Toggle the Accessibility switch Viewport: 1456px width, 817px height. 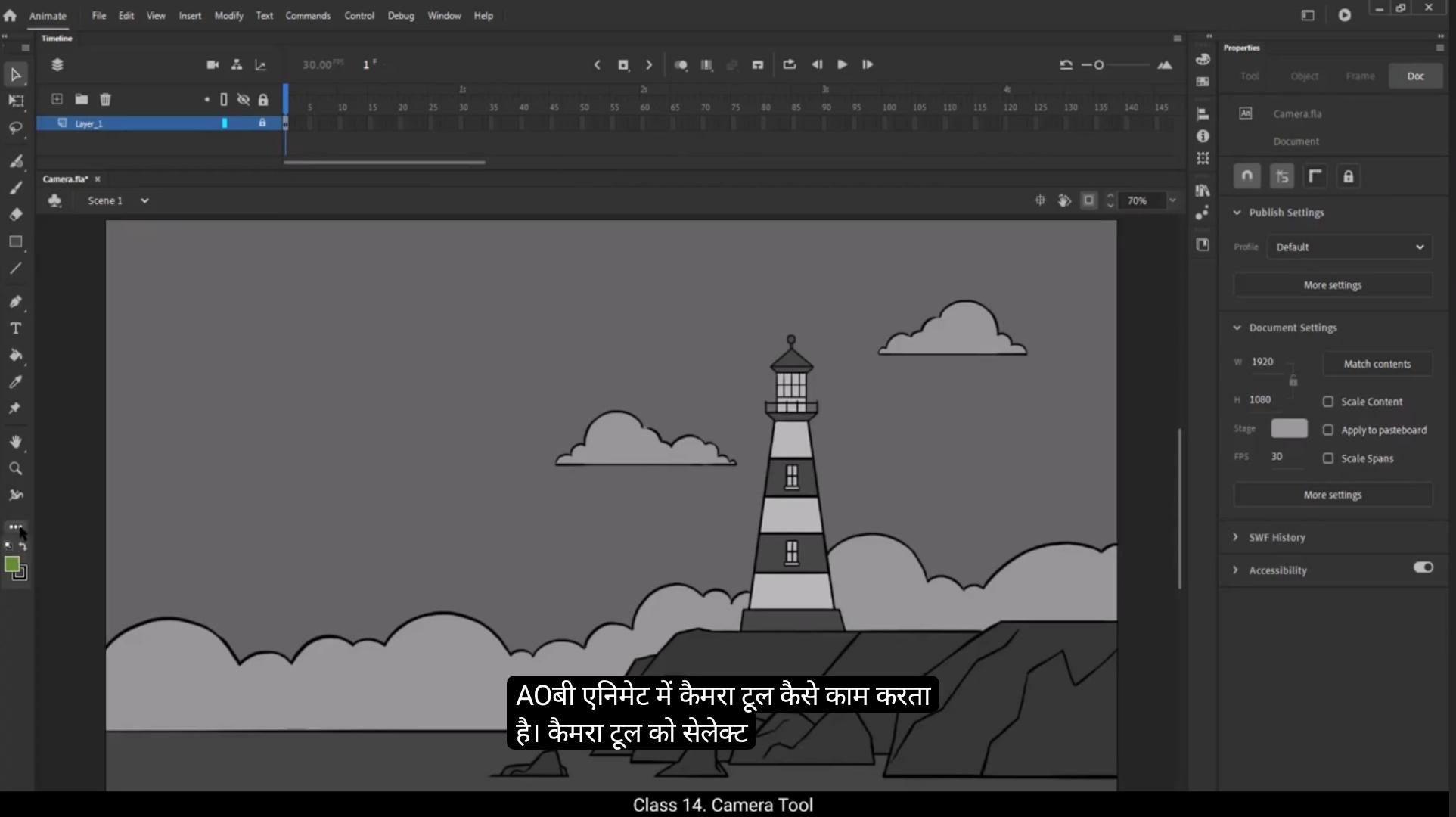point(1423,568)
